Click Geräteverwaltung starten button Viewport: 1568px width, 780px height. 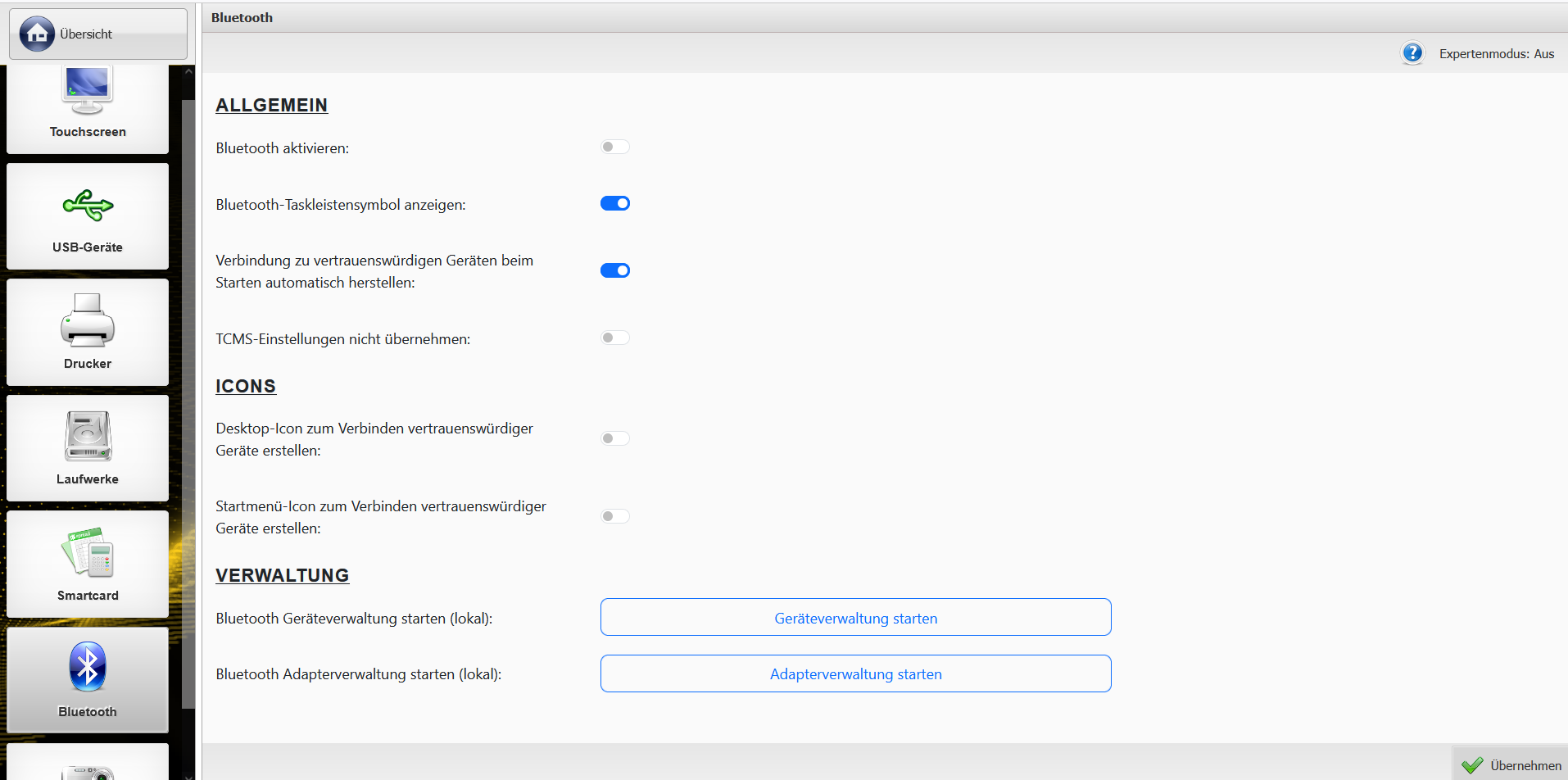(855, 617)
